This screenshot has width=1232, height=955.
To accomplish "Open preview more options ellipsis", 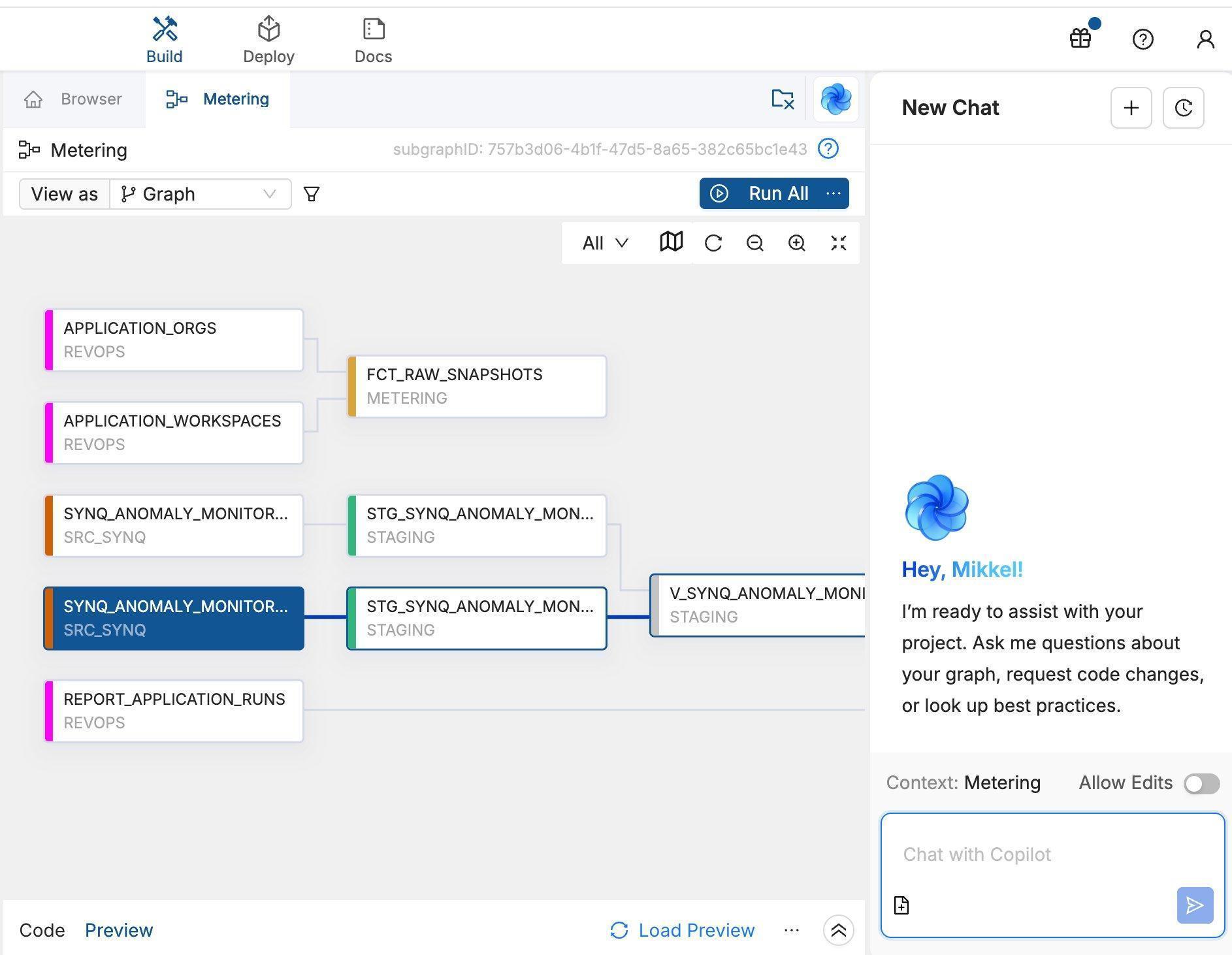I will 792,930.
